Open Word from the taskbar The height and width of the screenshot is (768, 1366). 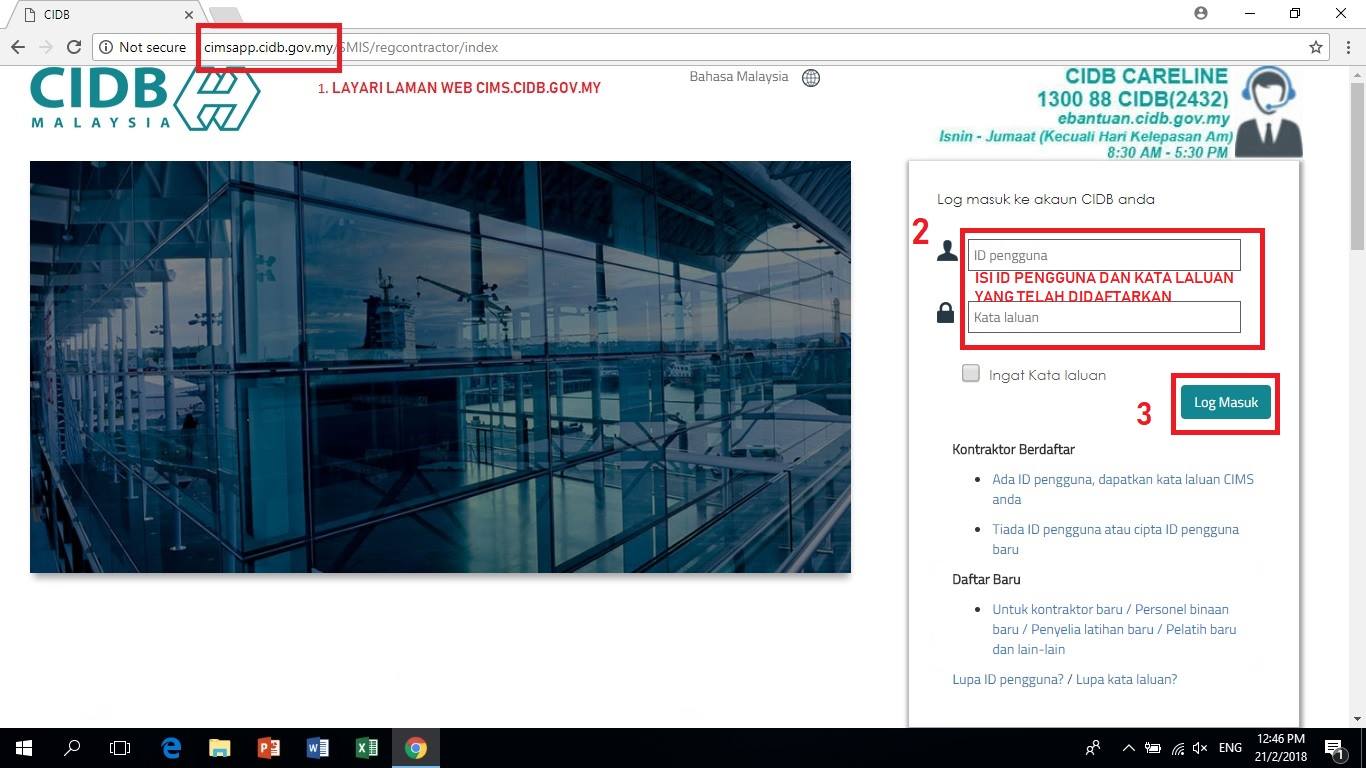[x=317, y=748]
